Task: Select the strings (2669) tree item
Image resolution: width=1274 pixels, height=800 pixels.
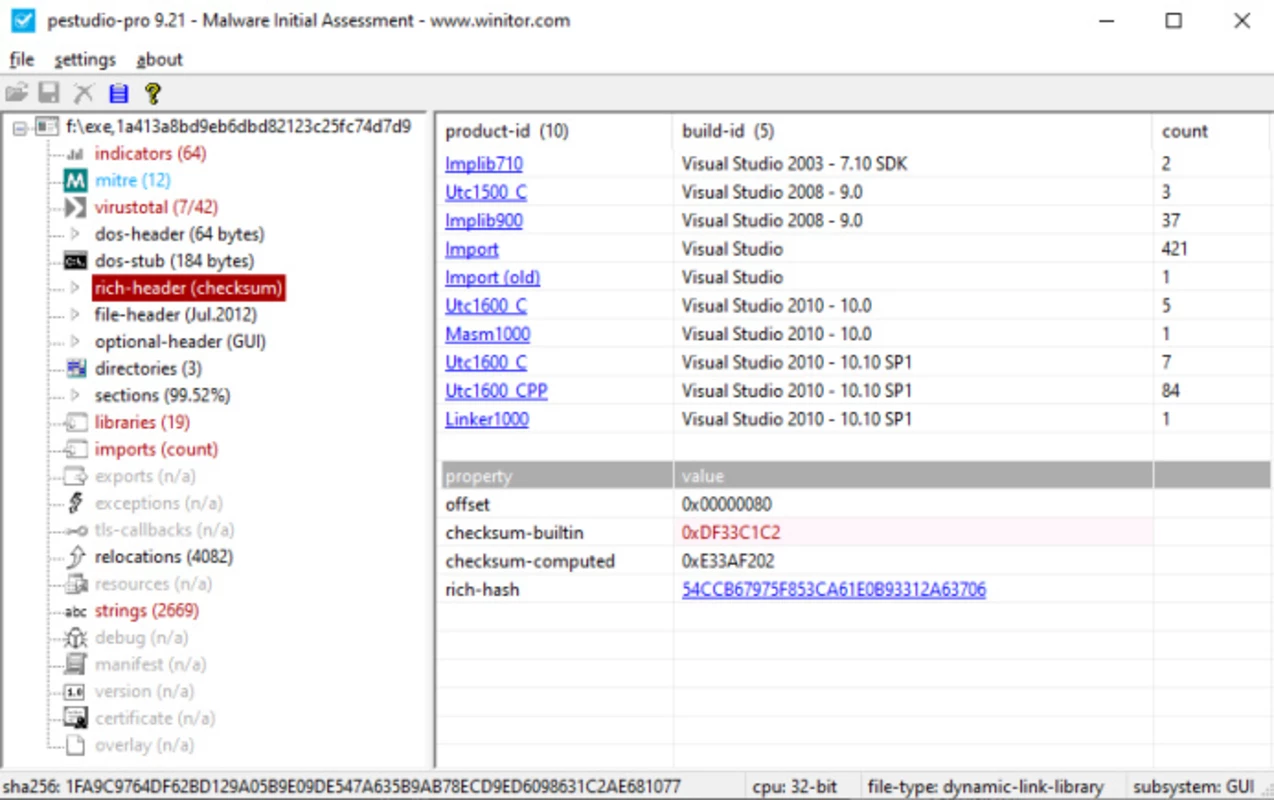Action: [x=147, y=611]
